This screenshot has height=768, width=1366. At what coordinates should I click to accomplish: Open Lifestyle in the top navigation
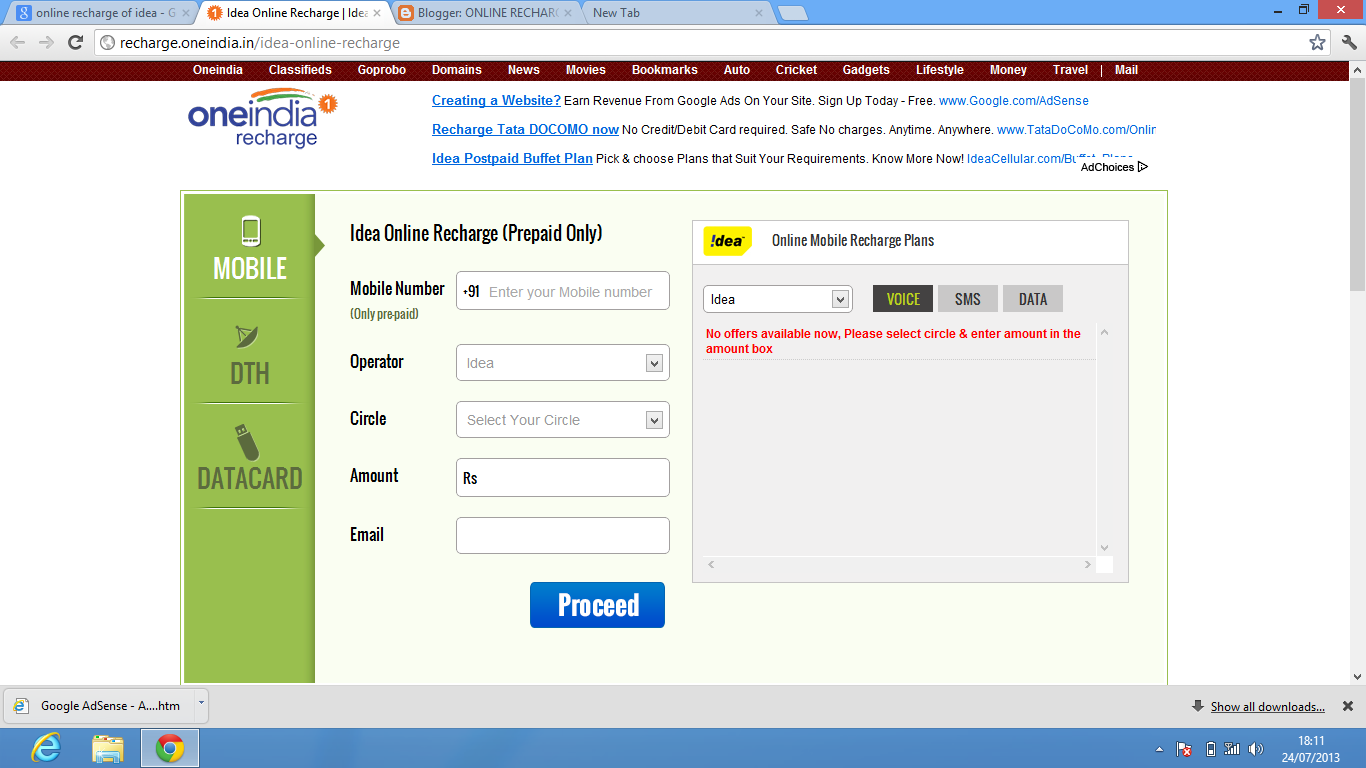[x=940, y=70]
